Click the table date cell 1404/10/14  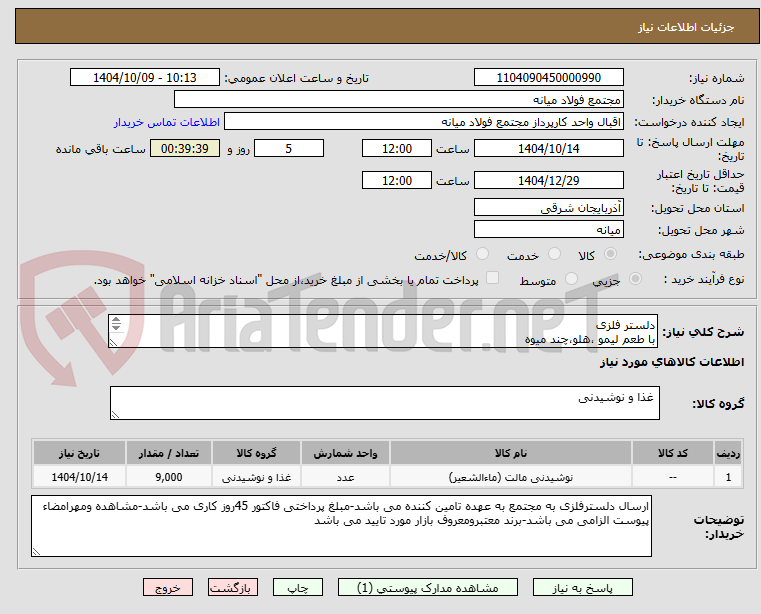click(79, 478)
